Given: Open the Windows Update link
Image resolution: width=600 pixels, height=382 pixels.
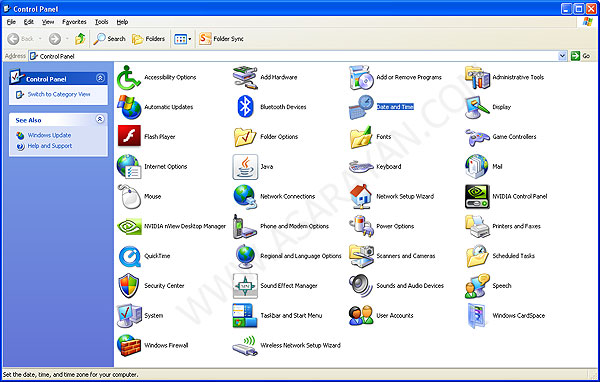Looking at the screenshot, I should click(x=49, y=135).
